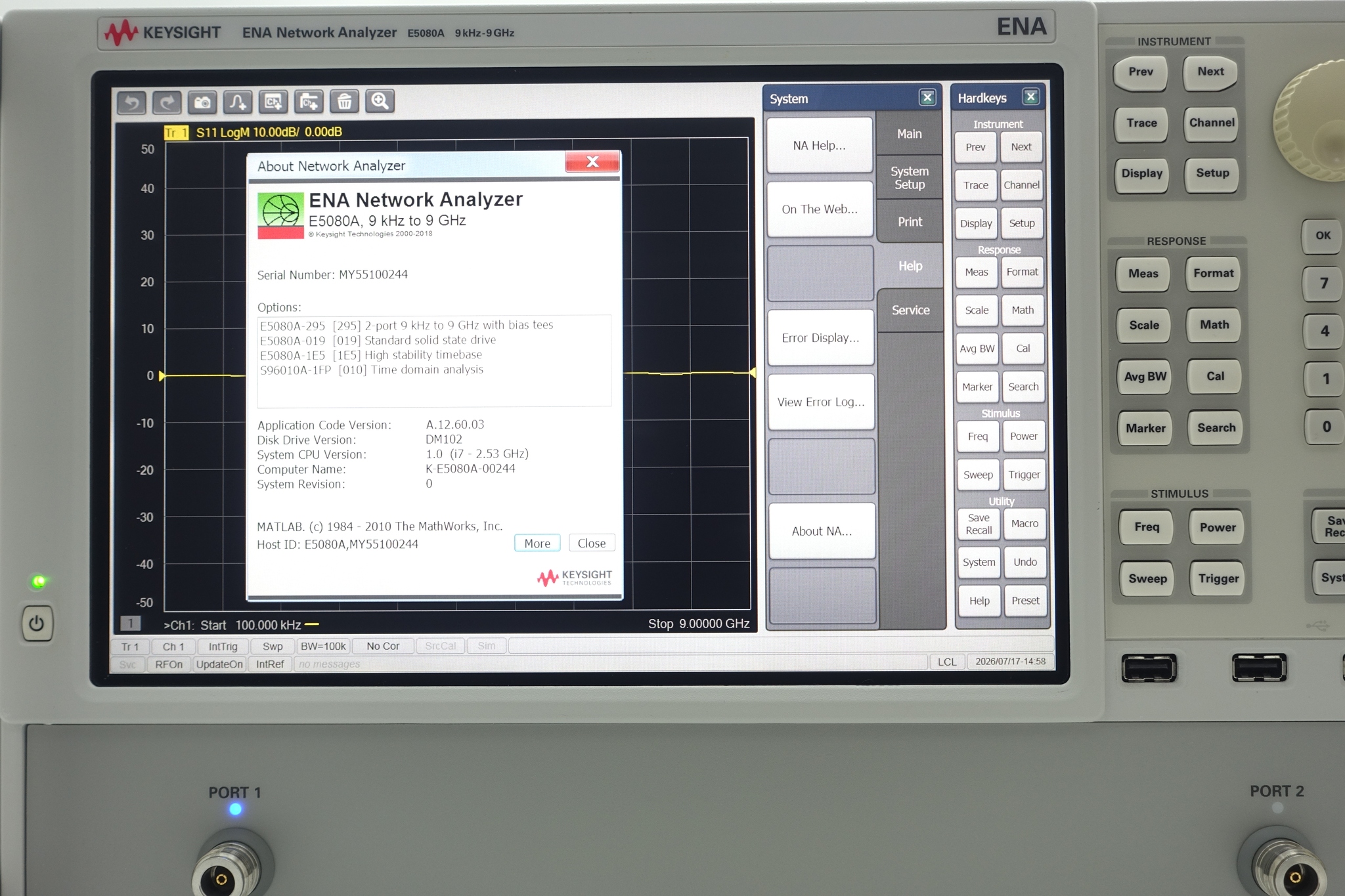Close the About Network Analyzer dialog
1345x896 pixels.
pyautogui.click(x=592, y=161)
